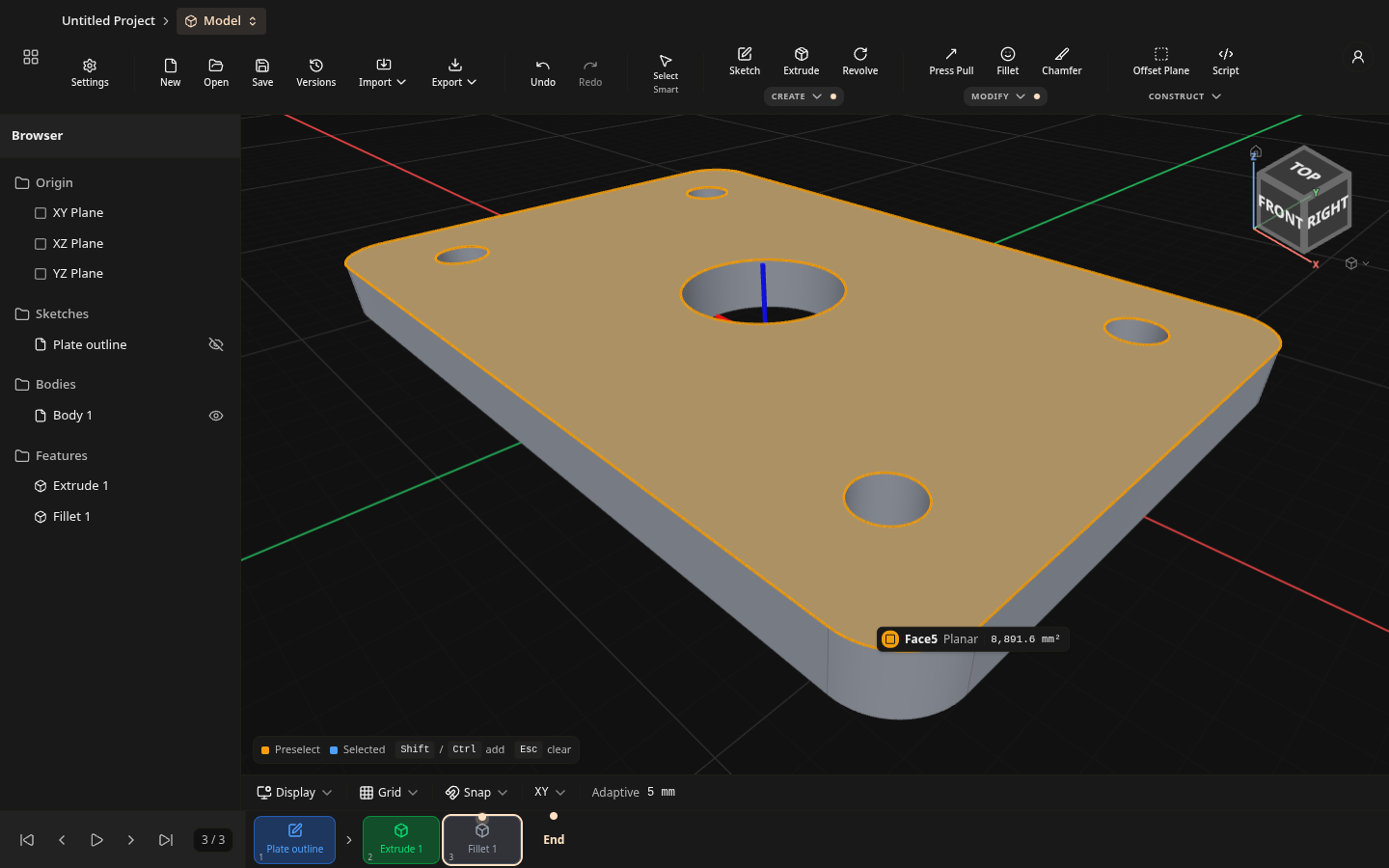The height and width of the screenshot is (868, 1389).
Task: Expand the MODIFY tools menu
Action: coord(1005,96)
